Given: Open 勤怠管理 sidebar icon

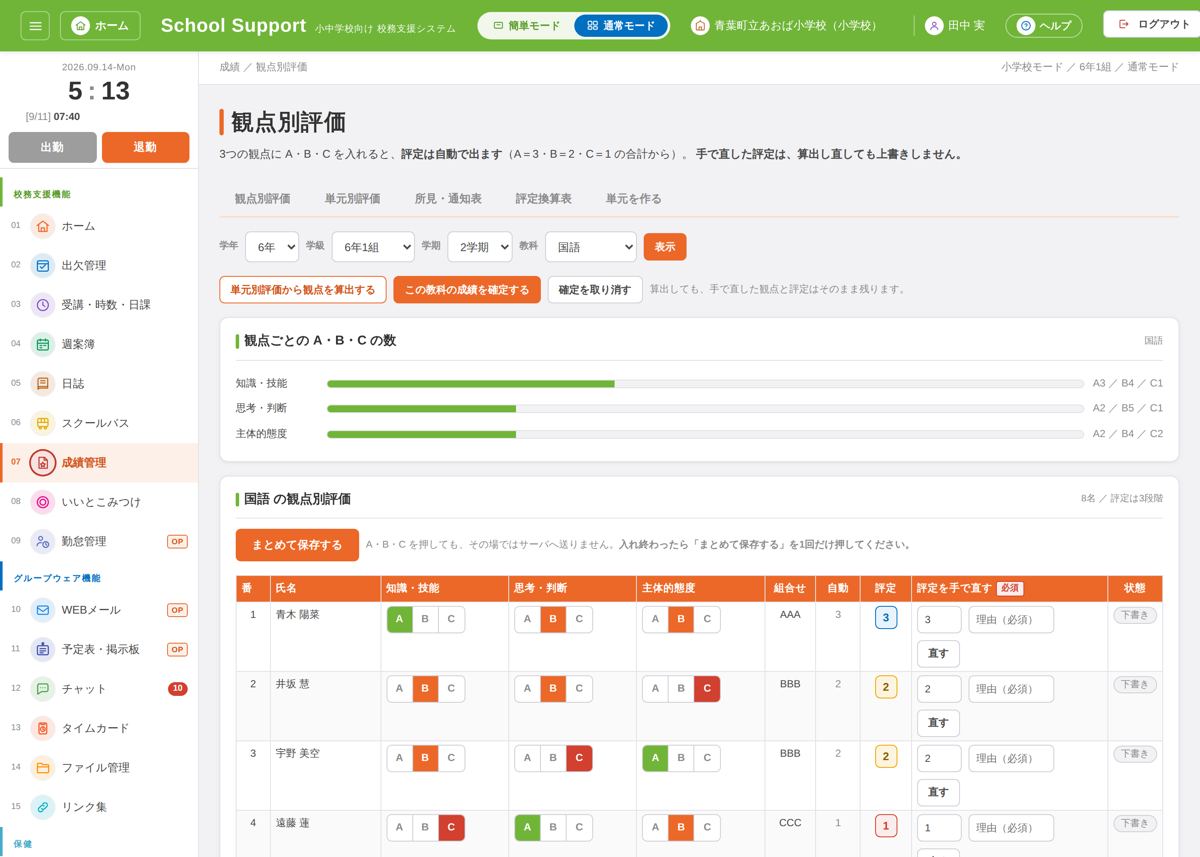Looking at the screenshot, I should click(x=42, y=541).
